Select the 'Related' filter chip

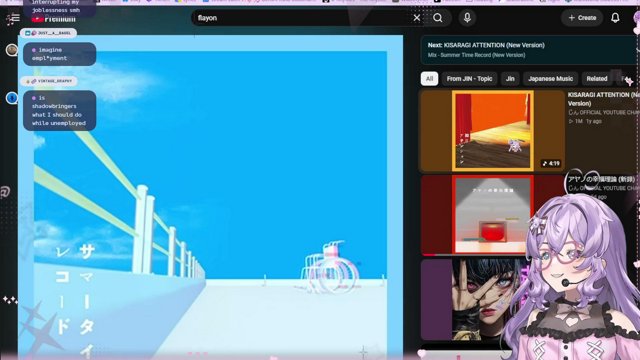pos(597,79)
